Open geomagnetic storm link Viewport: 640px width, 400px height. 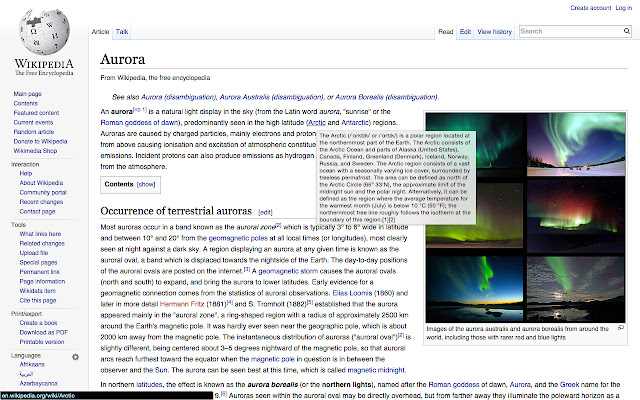(x=288, y=271)
